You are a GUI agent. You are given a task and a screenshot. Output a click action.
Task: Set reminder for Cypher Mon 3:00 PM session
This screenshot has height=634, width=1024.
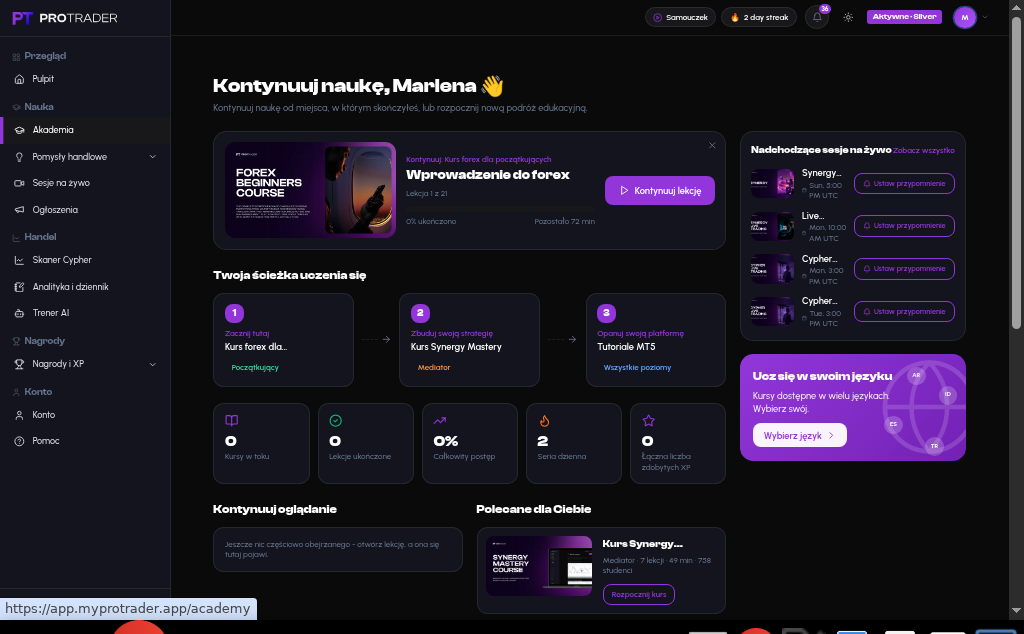[904, 269]
